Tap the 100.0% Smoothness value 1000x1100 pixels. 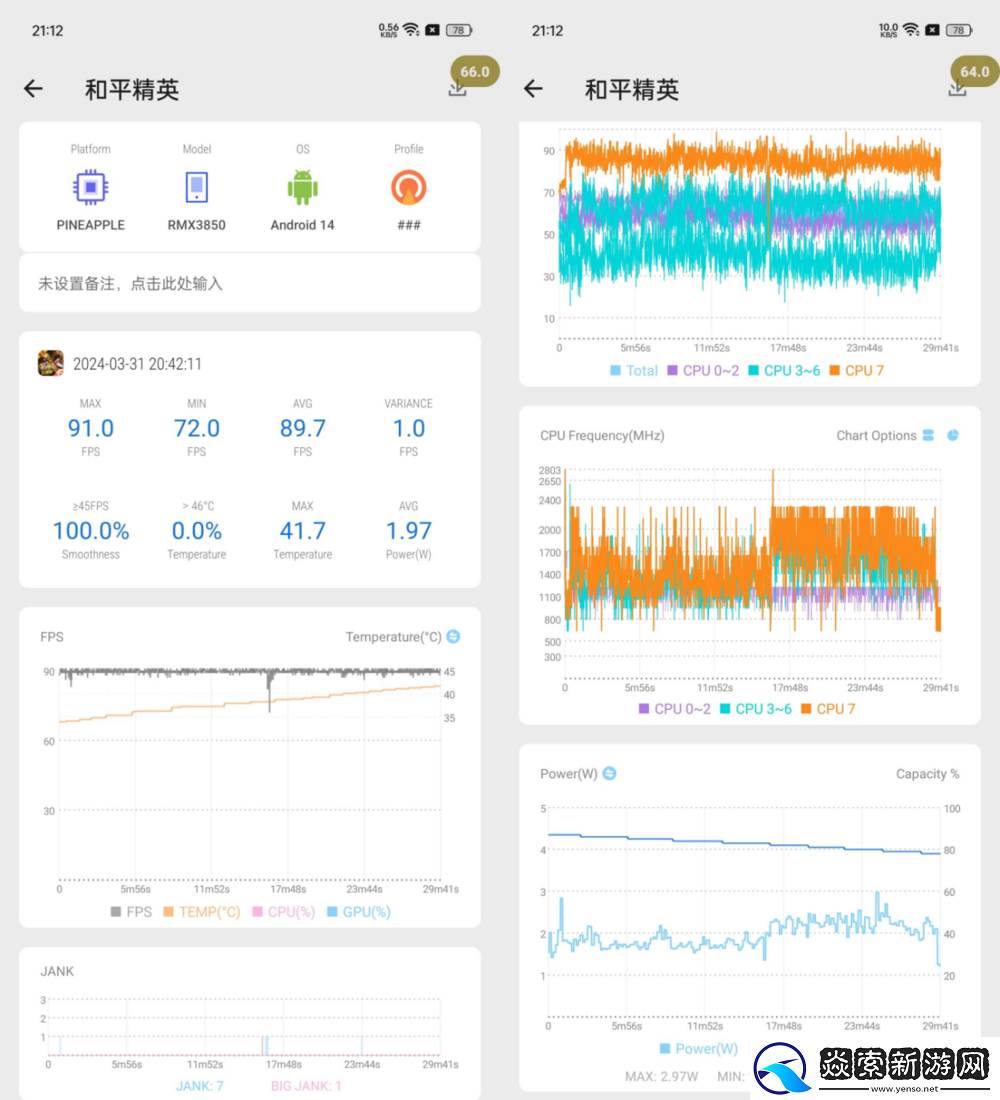click(91, 531)
